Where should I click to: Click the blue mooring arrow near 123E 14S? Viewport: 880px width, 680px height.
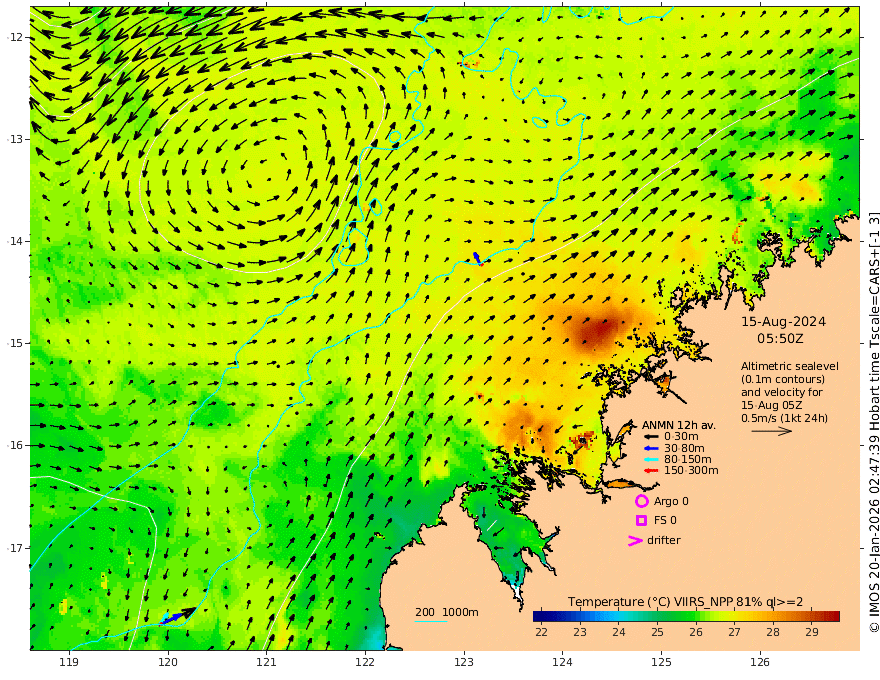click(477, 258)
